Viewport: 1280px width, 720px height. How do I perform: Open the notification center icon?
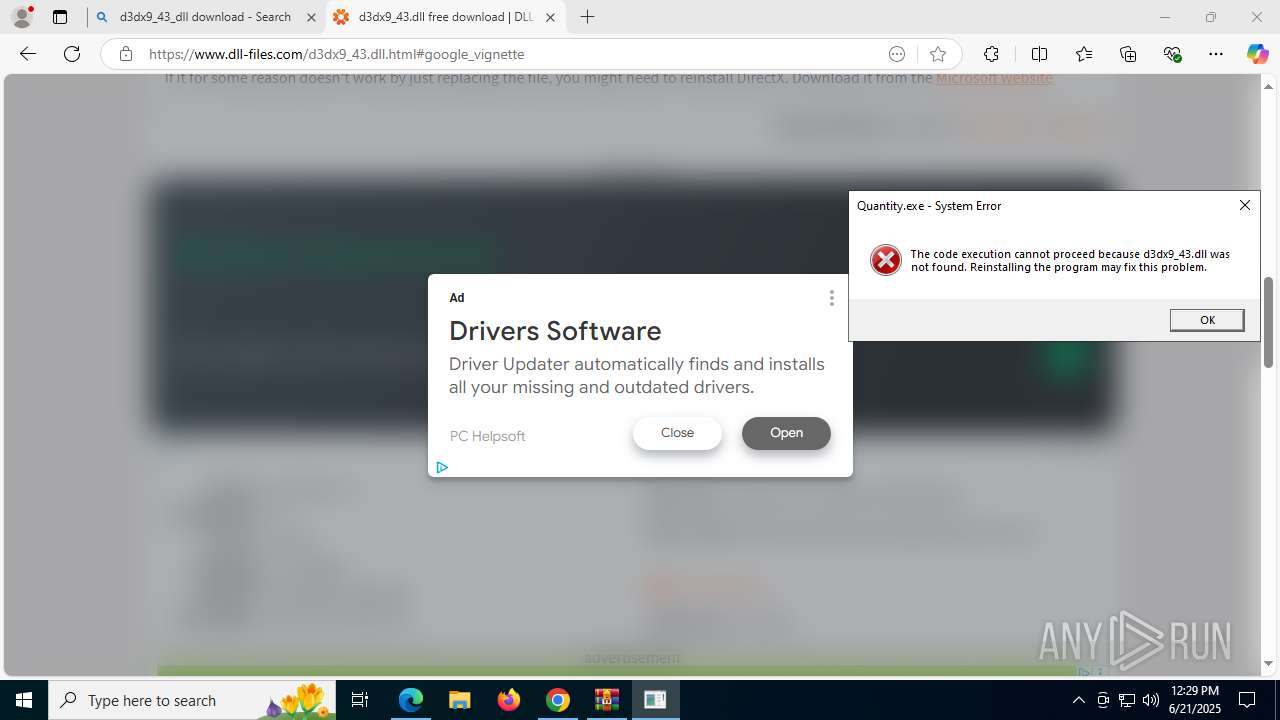pyautogui.click(x=1248, y=700)
